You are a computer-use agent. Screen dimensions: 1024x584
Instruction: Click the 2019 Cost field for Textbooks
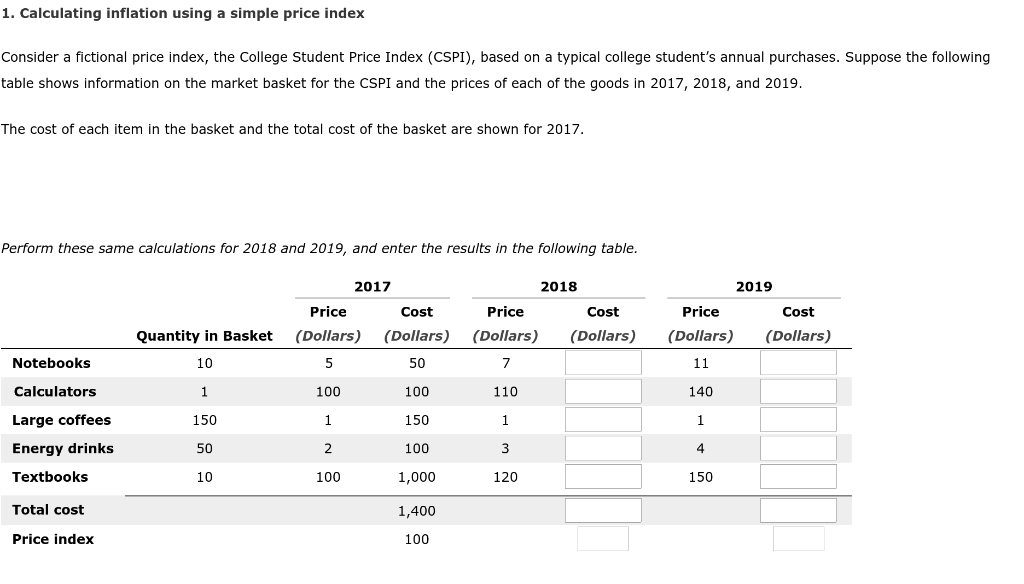pos(797,476)
